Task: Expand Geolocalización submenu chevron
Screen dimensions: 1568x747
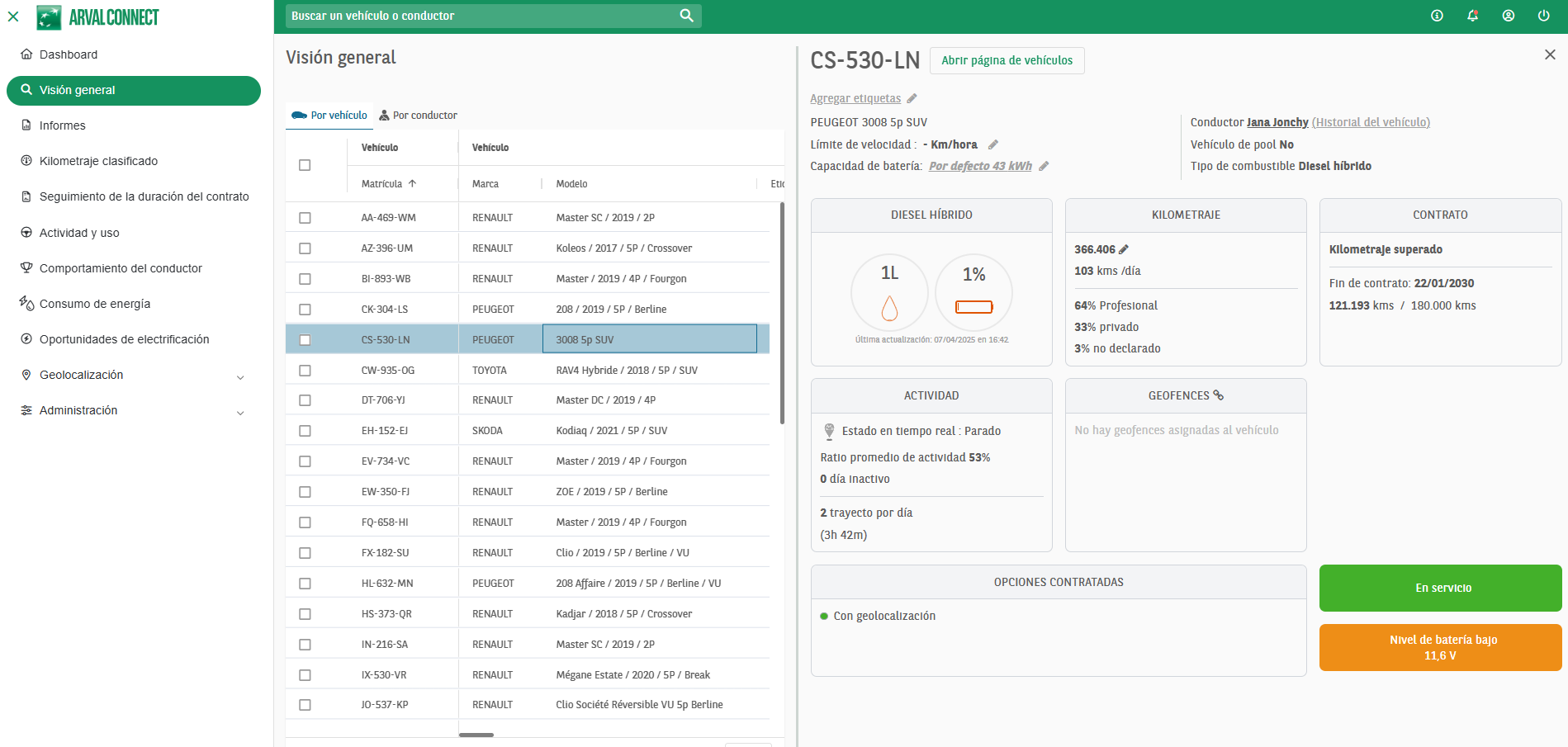Action: click(x=240, y=377)
